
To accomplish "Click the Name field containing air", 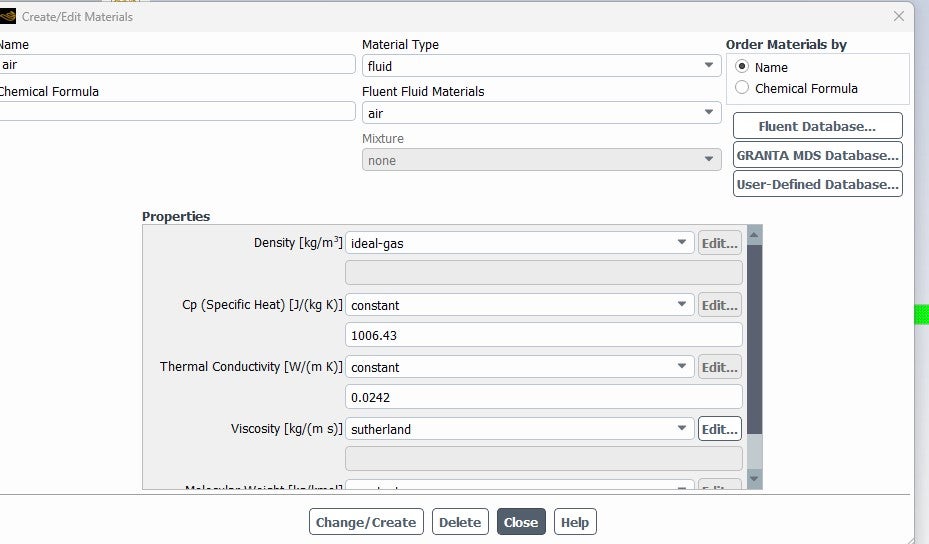I will [177, 65].
